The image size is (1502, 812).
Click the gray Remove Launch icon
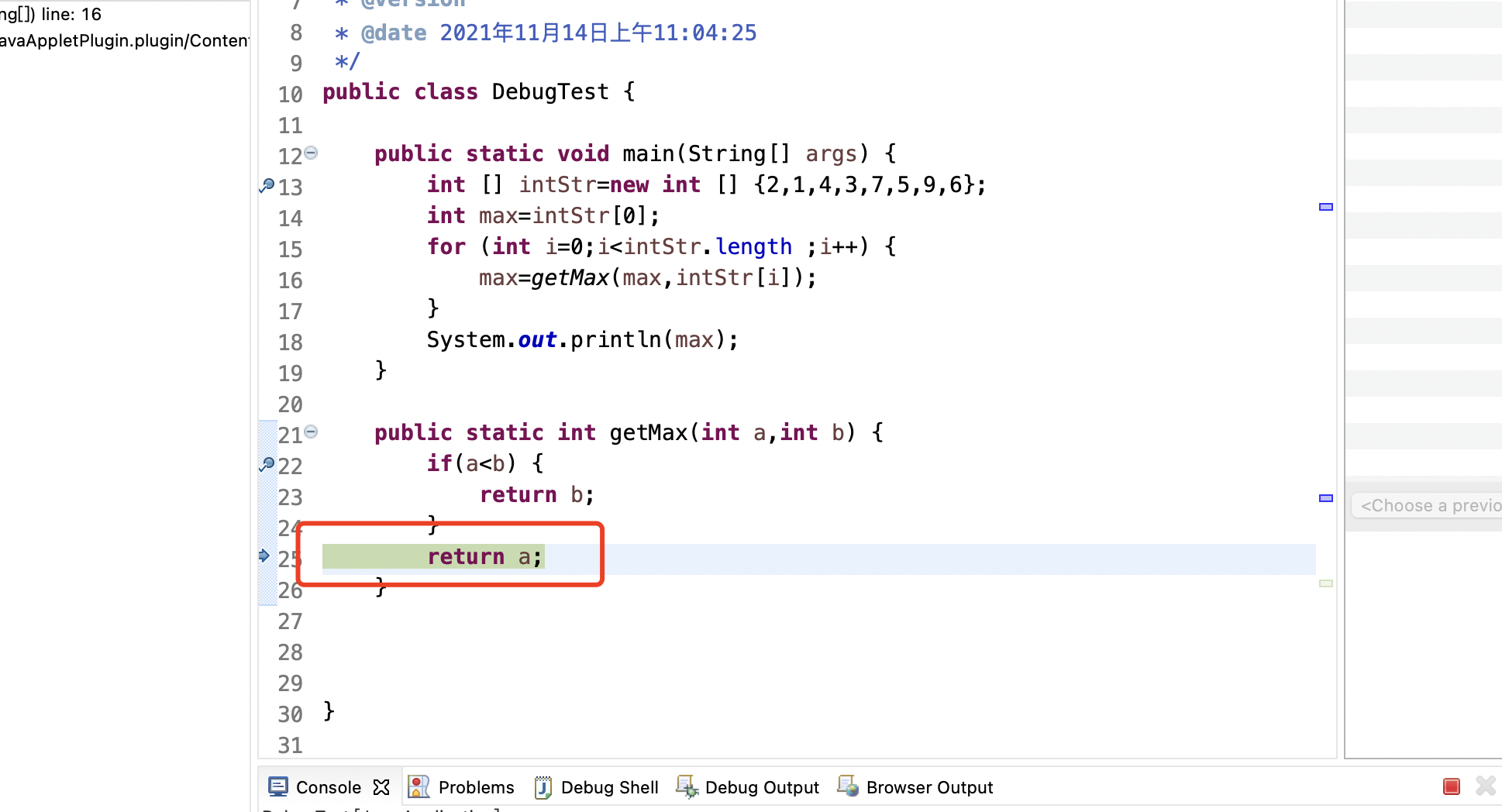1485,786
